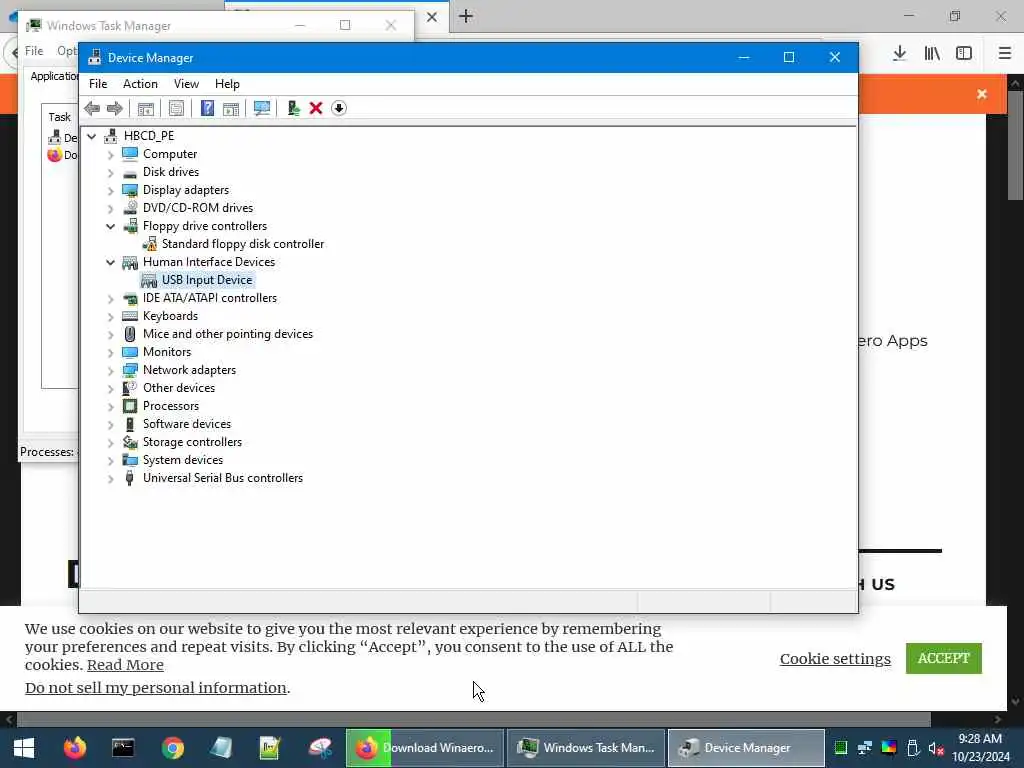Screen dimensions: 1024x768
Task: Select Universal Serial Bus controllers label
Action: coord(223,477)
